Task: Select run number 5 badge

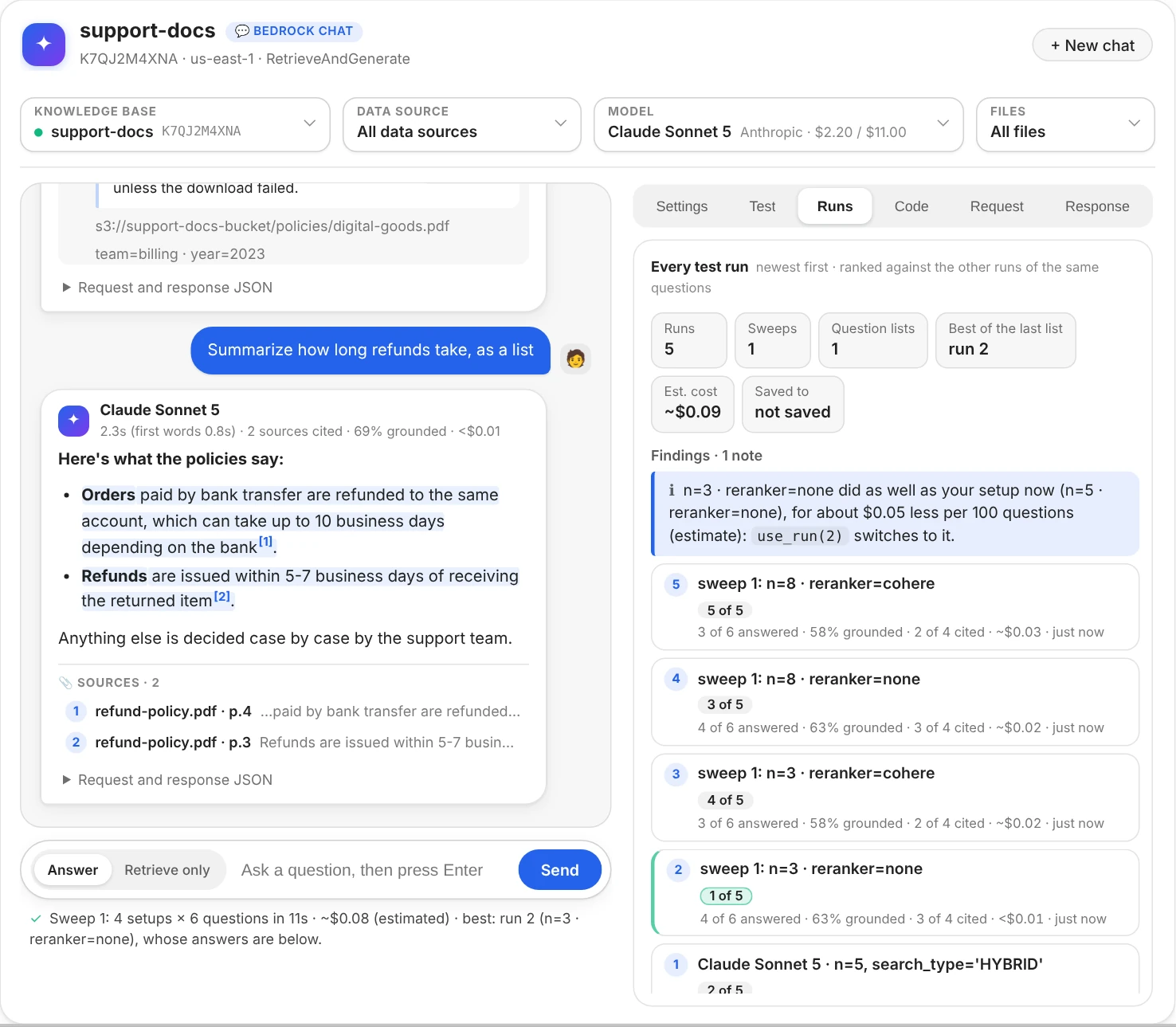Action: pos(676,584)
